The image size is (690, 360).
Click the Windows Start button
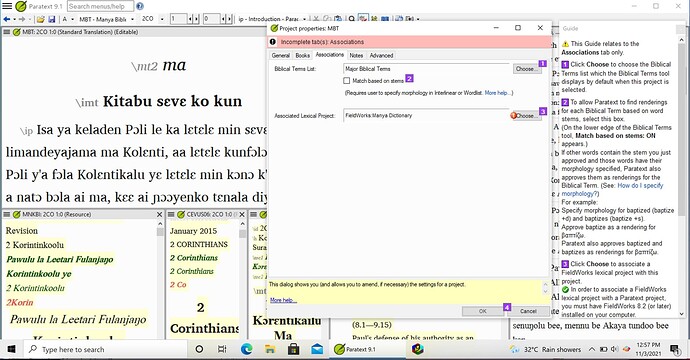click(x=11, y=349)
